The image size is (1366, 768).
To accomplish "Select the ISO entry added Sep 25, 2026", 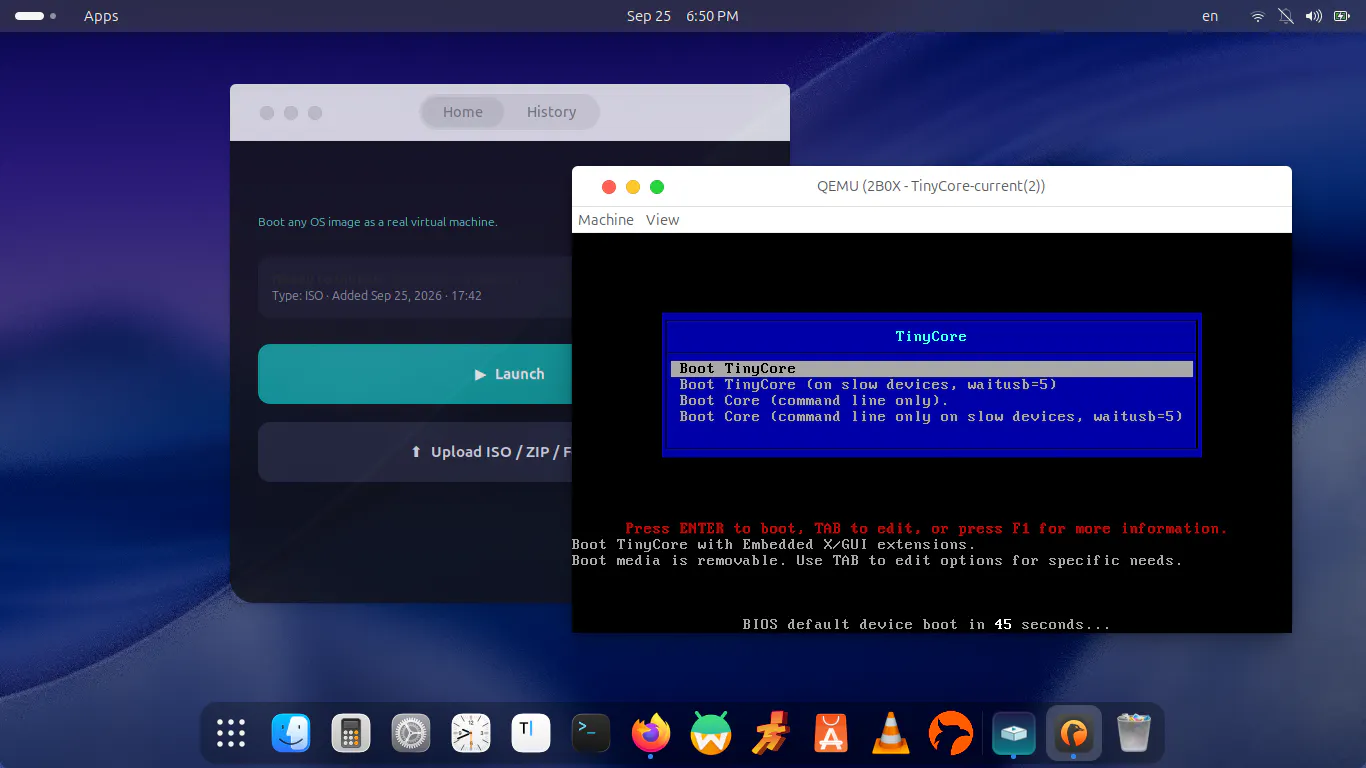I will pos(510,287).
